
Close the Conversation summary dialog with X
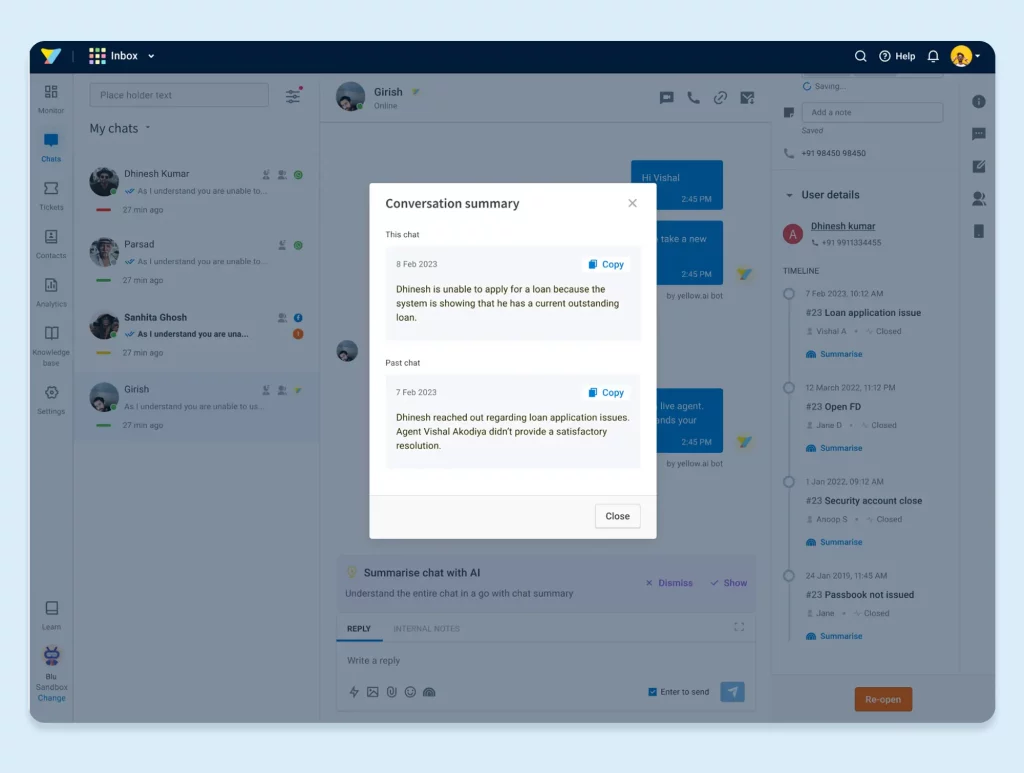(632, 203)
